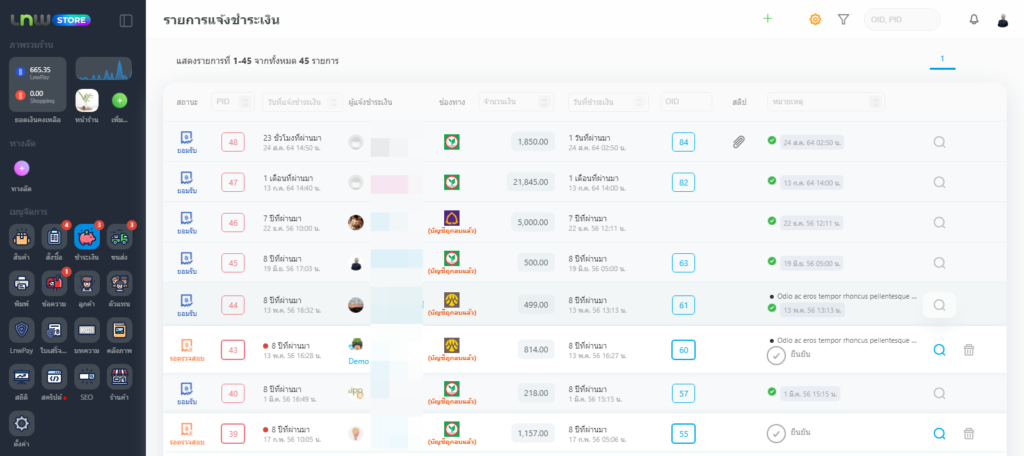The image size is (1024, 456).
Task: Expand the หมายเหตุ remarks sort selector
Action: coord(876,102)
